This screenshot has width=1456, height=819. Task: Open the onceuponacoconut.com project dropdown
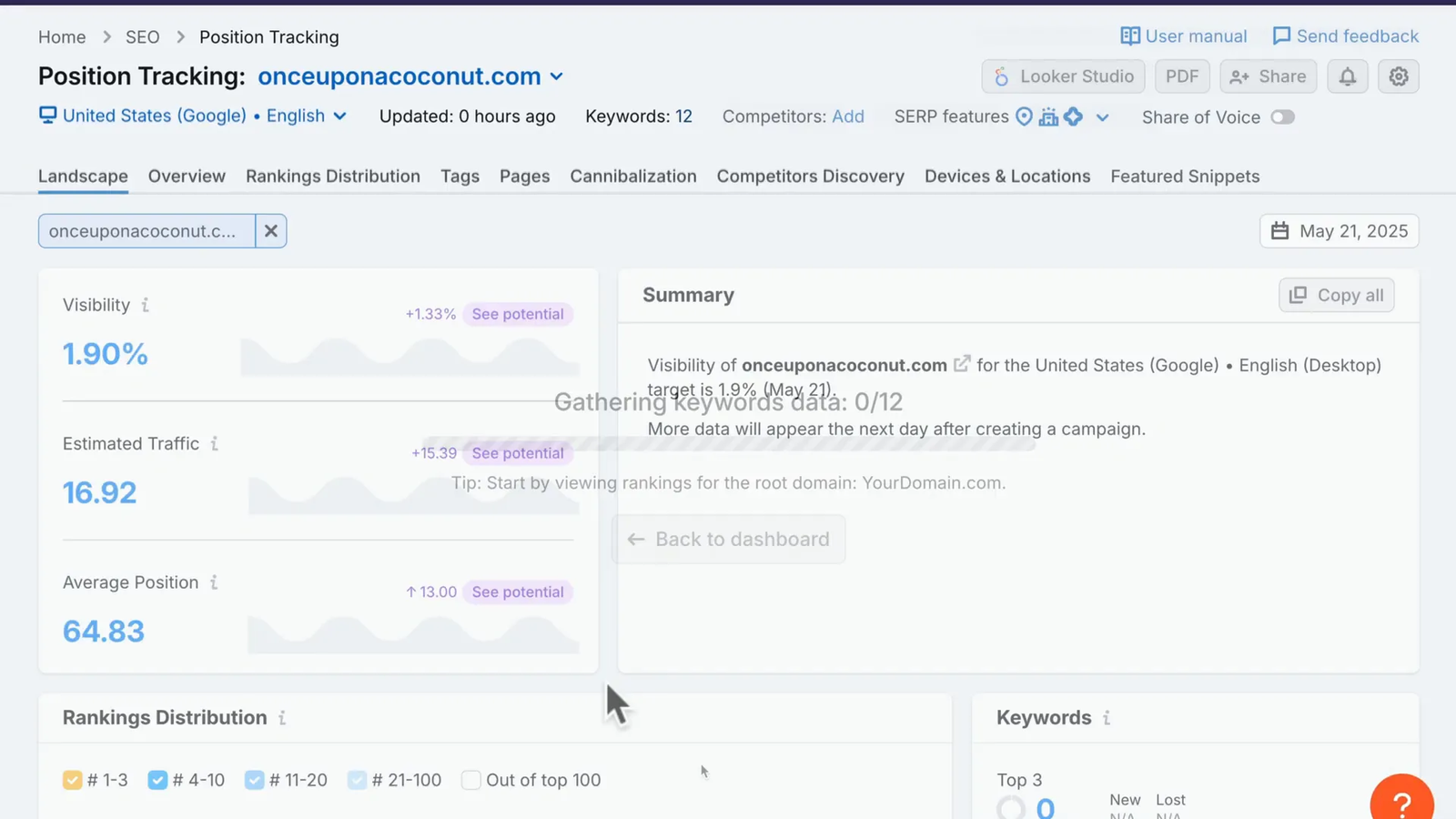(x=410, y=76)
